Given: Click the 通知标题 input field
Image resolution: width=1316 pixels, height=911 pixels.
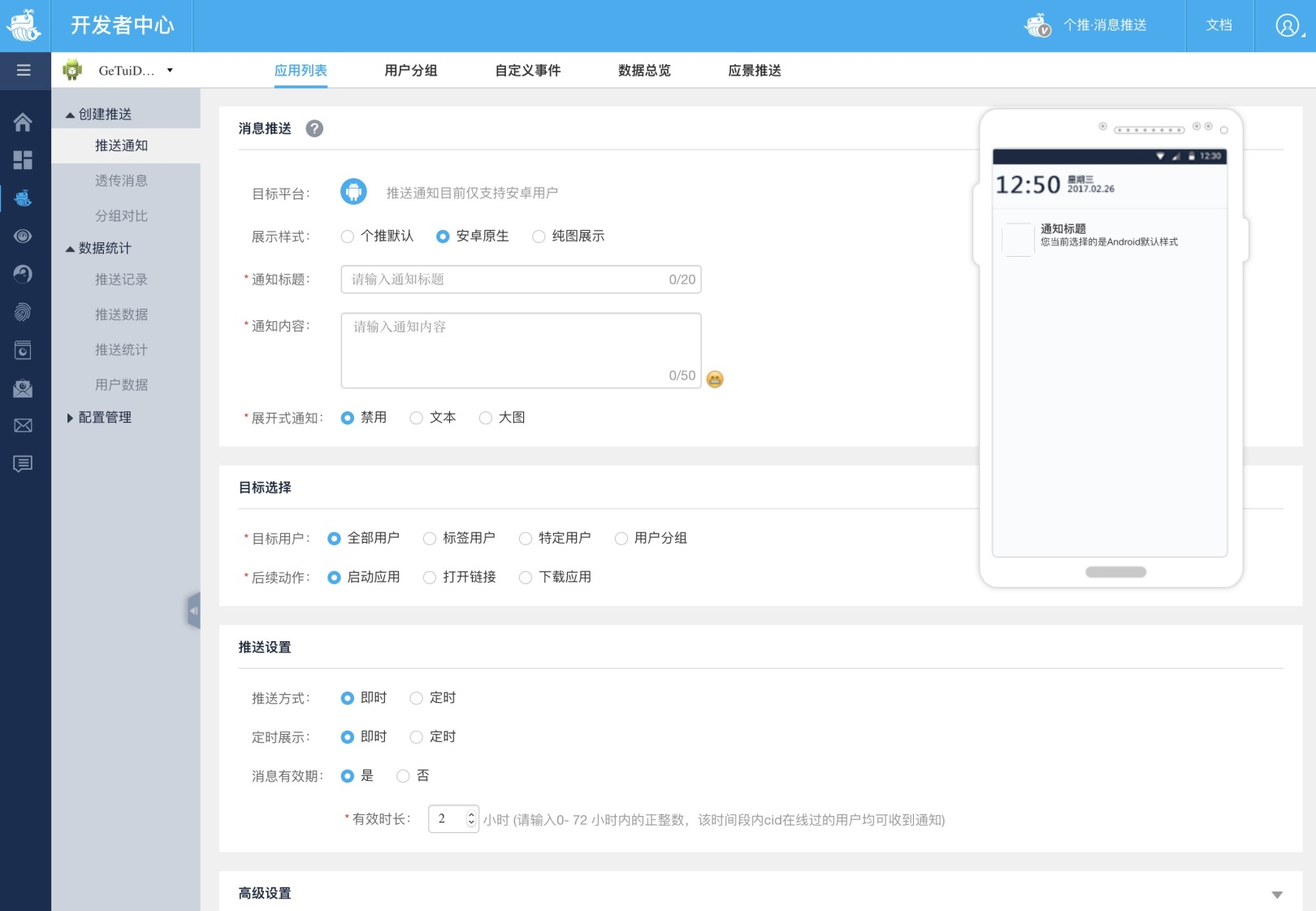Looking at the screenshot, I should tap(521, 280).
